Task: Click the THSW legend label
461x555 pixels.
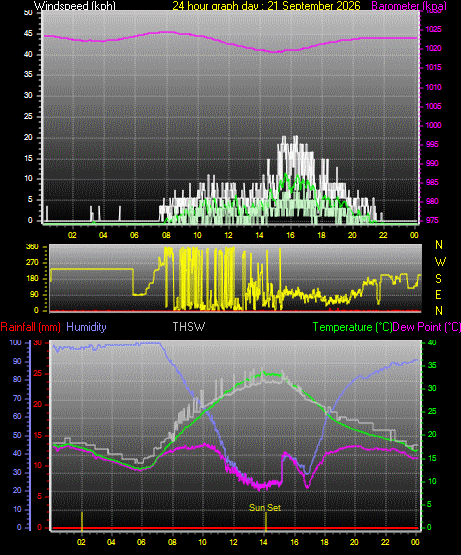Action: 189,327
